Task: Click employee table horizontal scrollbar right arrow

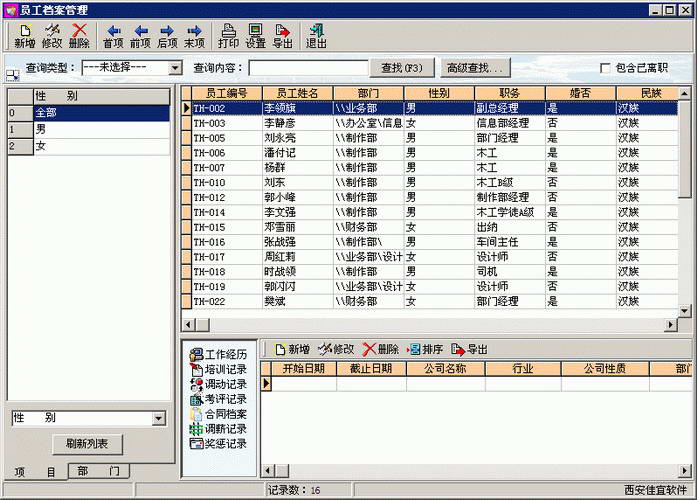Action: pyautogui.click(x=671, y=324)
